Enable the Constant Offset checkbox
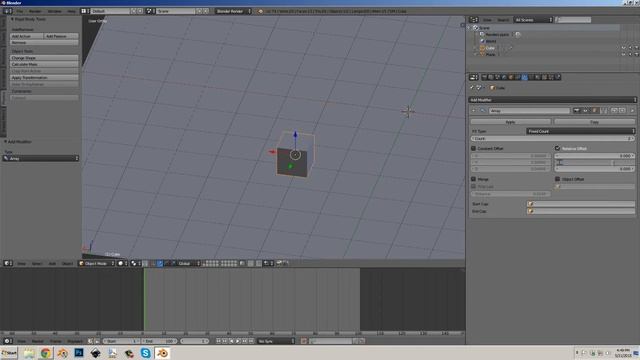The width and height of the screenshot is (640, 360). click(x=473, y=149)
